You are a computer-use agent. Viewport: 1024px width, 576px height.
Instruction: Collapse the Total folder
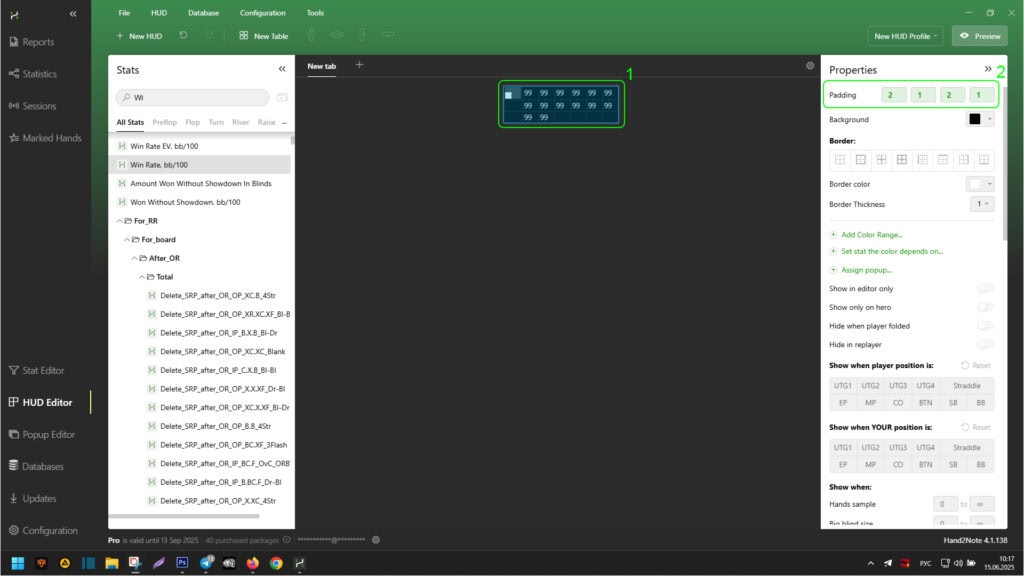click(142, 277)
